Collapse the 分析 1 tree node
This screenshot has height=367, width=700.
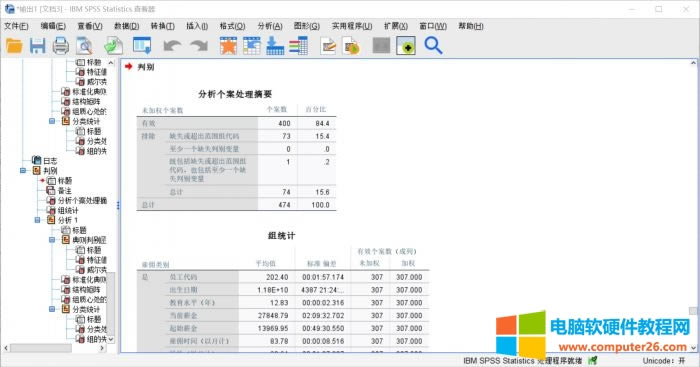pyautogui.click(x=38, y=220)
